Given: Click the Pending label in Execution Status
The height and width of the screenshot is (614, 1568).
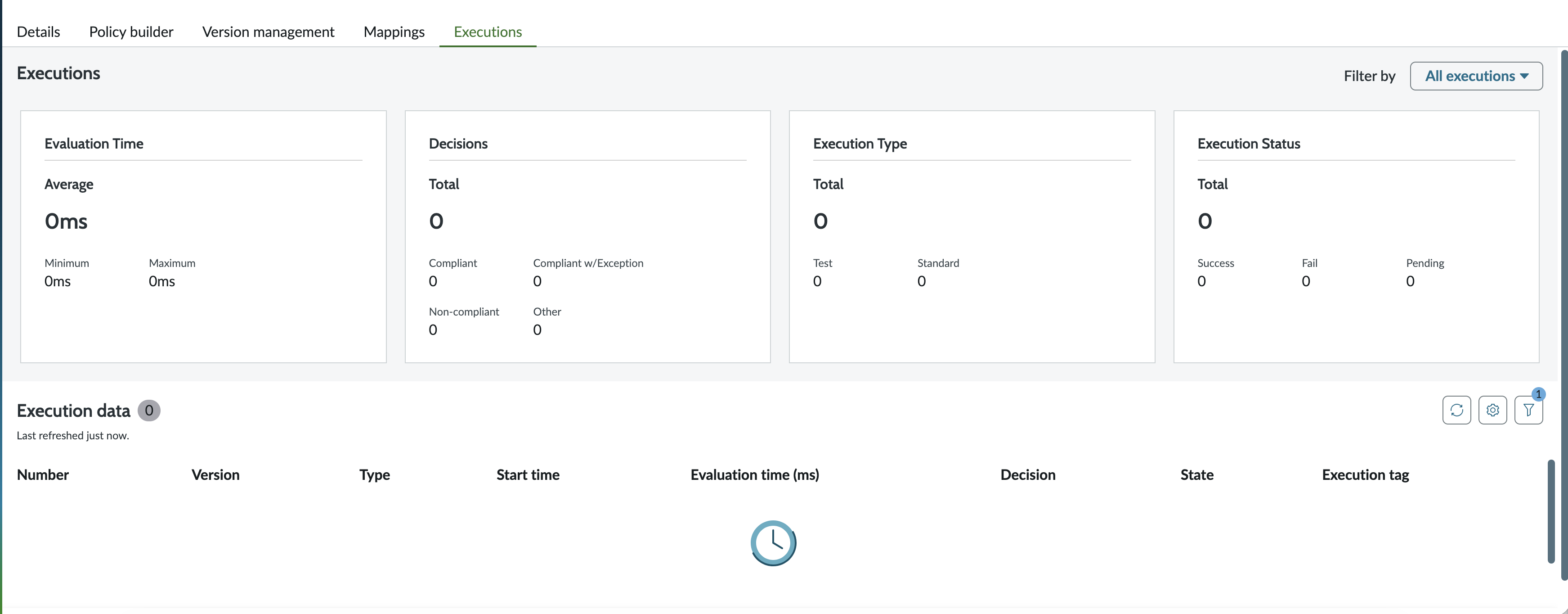Looking at the screenshot, I should click(1425, 263).
